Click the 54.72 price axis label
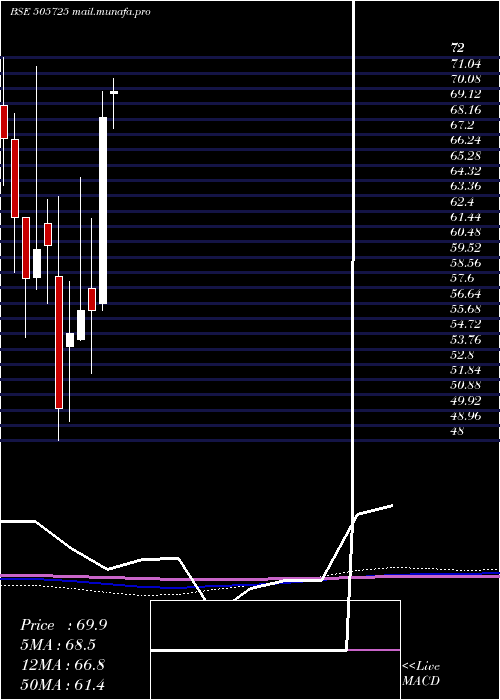 tap(466, 324)
